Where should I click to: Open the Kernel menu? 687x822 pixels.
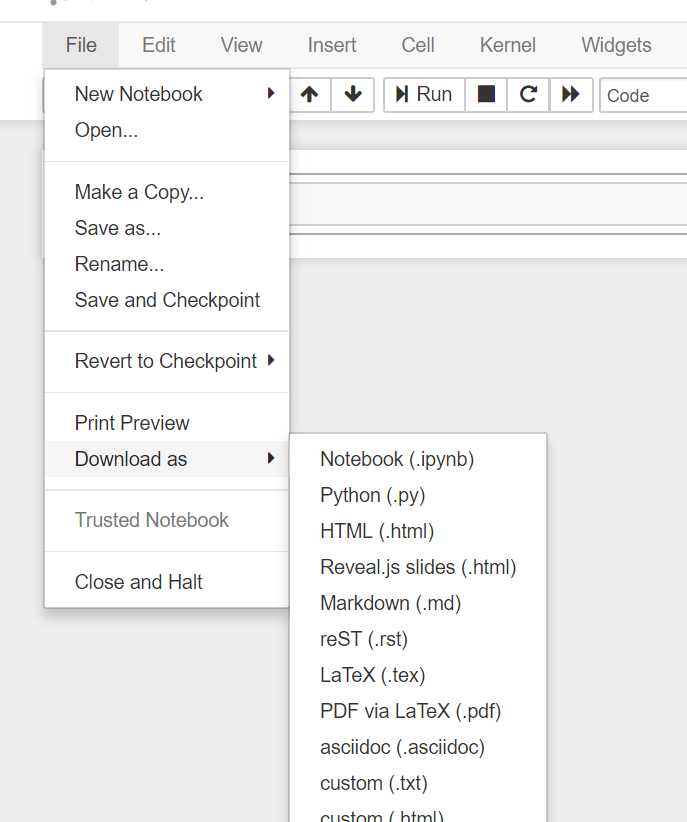(x=507, y=45)
